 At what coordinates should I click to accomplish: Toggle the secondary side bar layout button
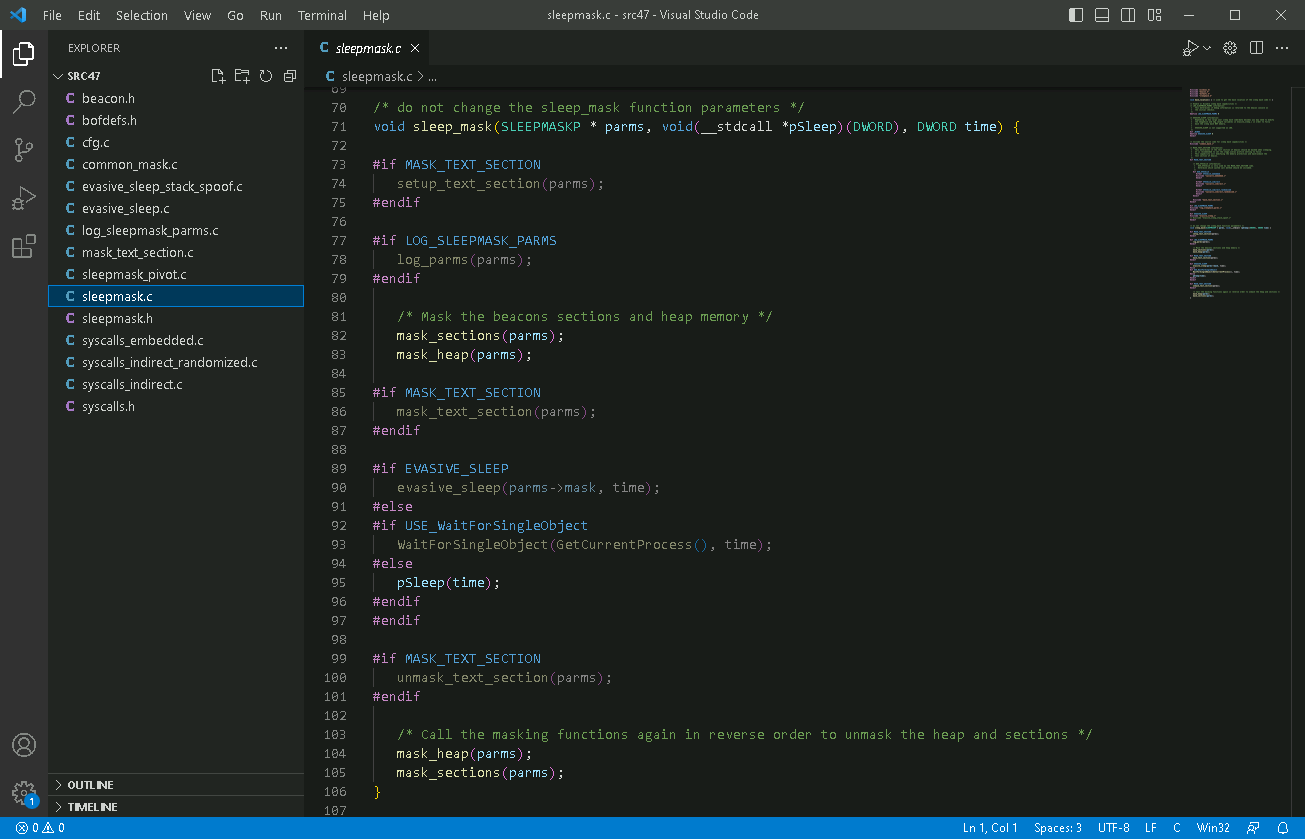point(1128,15)
